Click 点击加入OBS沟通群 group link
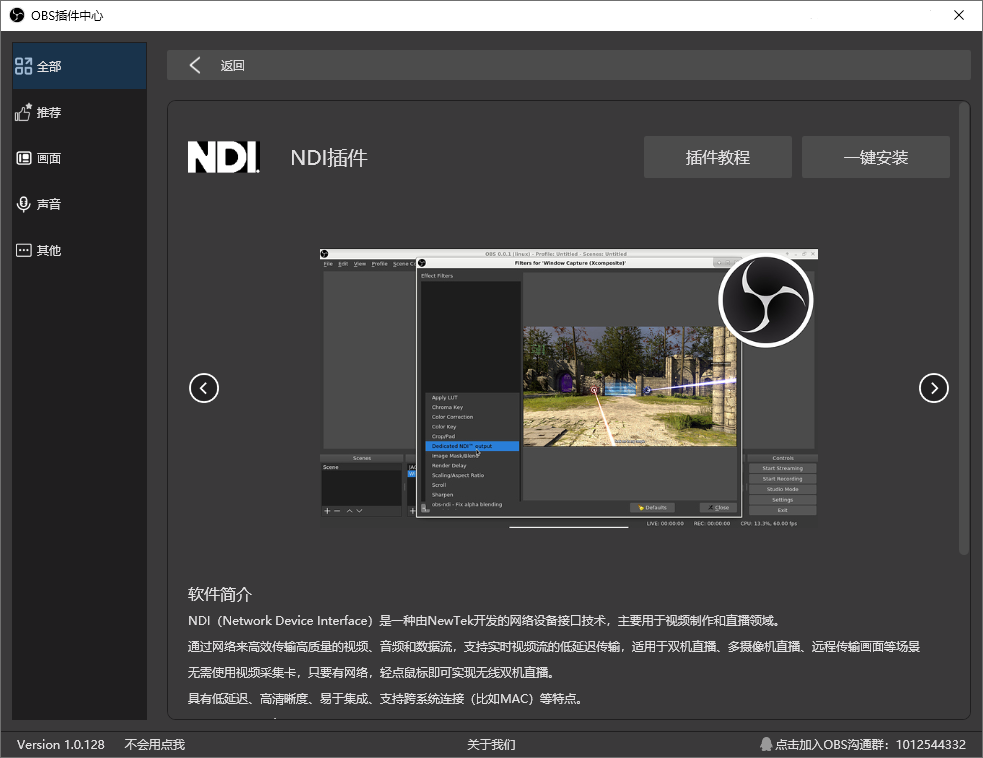 870,744
